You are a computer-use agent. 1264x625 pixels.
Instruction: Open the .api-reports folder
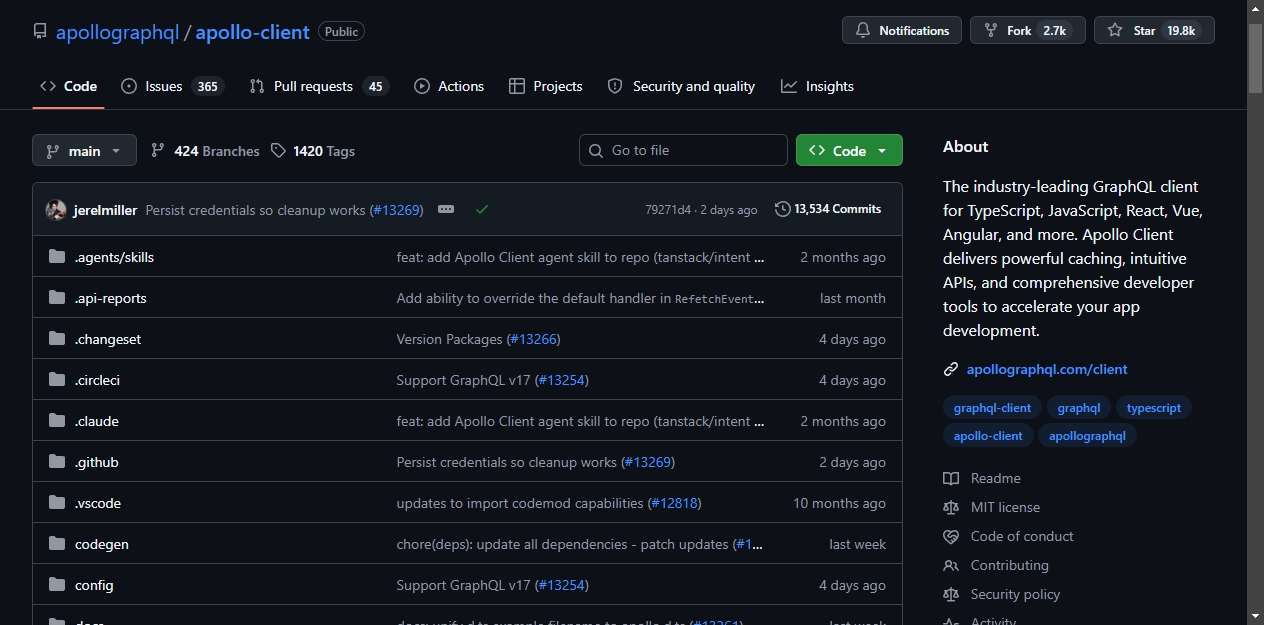[111, 298]
